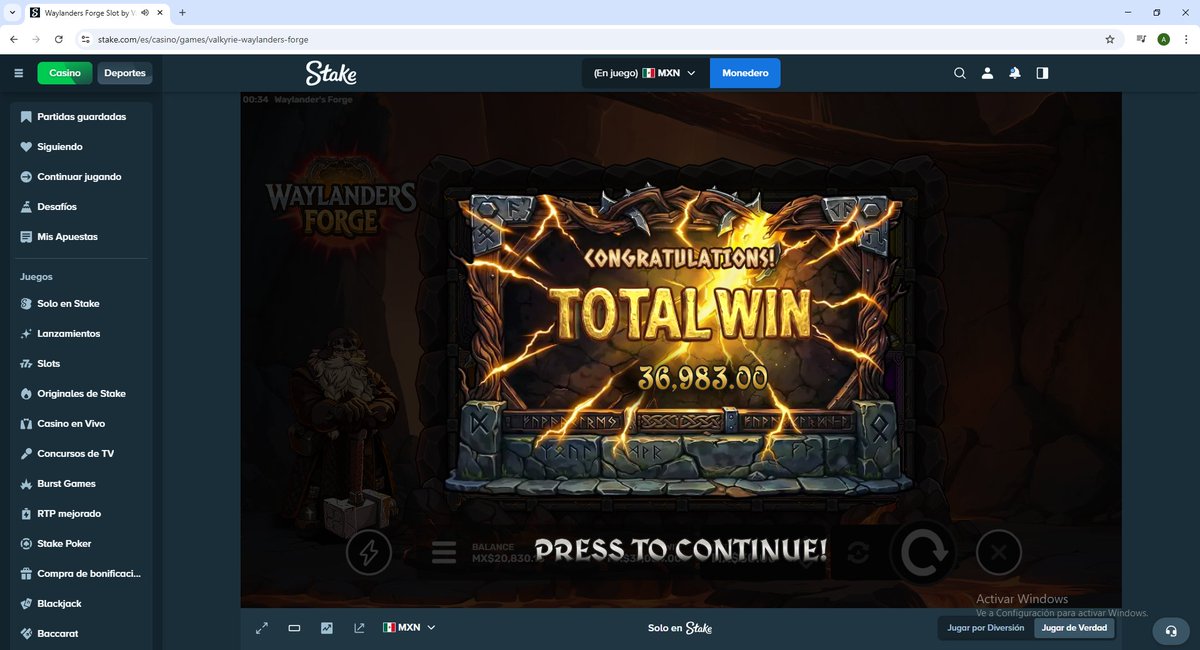1200x650 pixels.
Task: Open the MXN currency dropdown in header
Action: (x=646, y=73)
